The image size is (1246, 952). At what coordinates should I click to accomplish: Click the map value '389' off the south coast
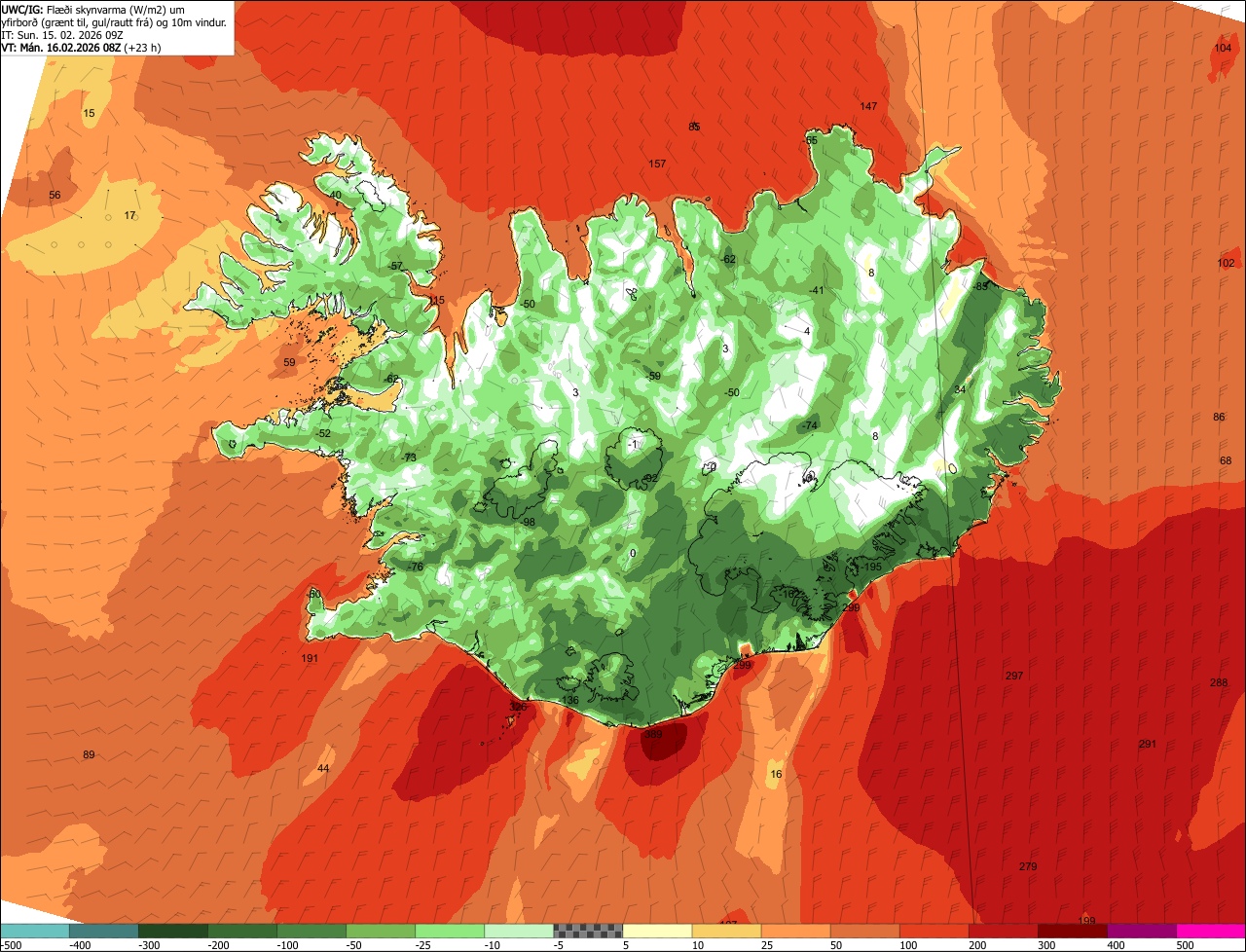[654, 735]
